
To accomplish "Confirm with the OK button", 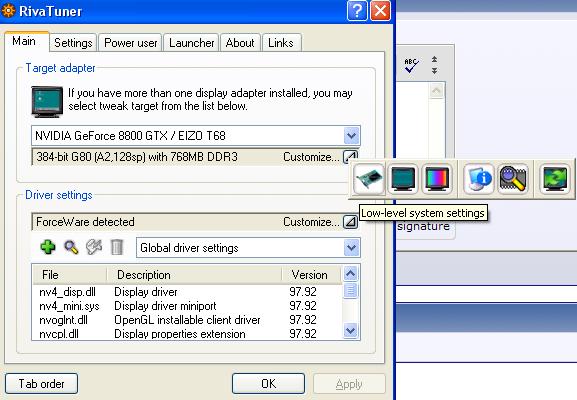I will tap(268, 383).
